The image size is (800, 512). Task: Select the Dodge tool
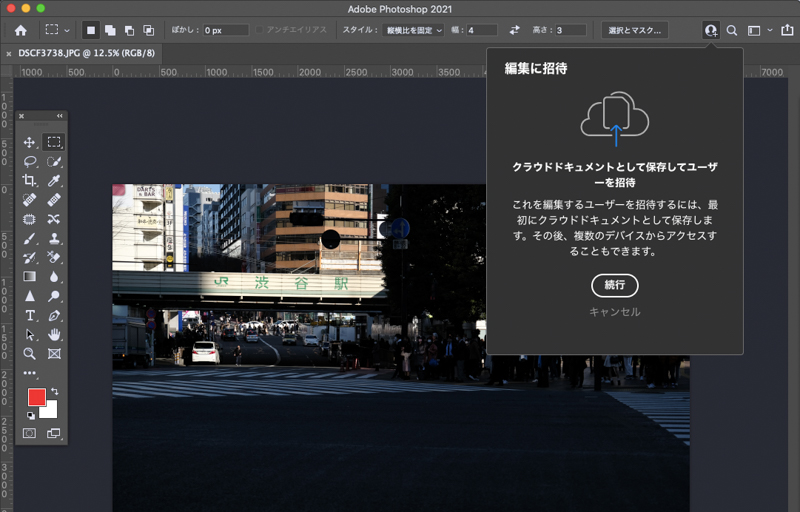click(x=54, y=296)
